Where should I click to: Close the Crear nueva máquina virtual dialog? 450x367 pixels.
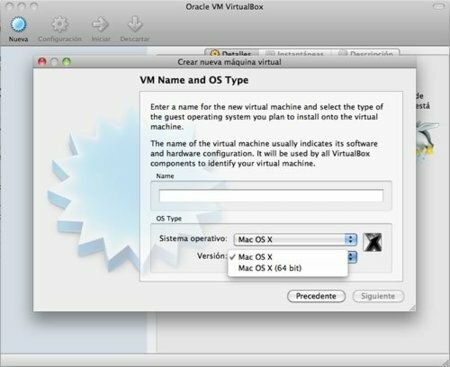pos(42,62)
